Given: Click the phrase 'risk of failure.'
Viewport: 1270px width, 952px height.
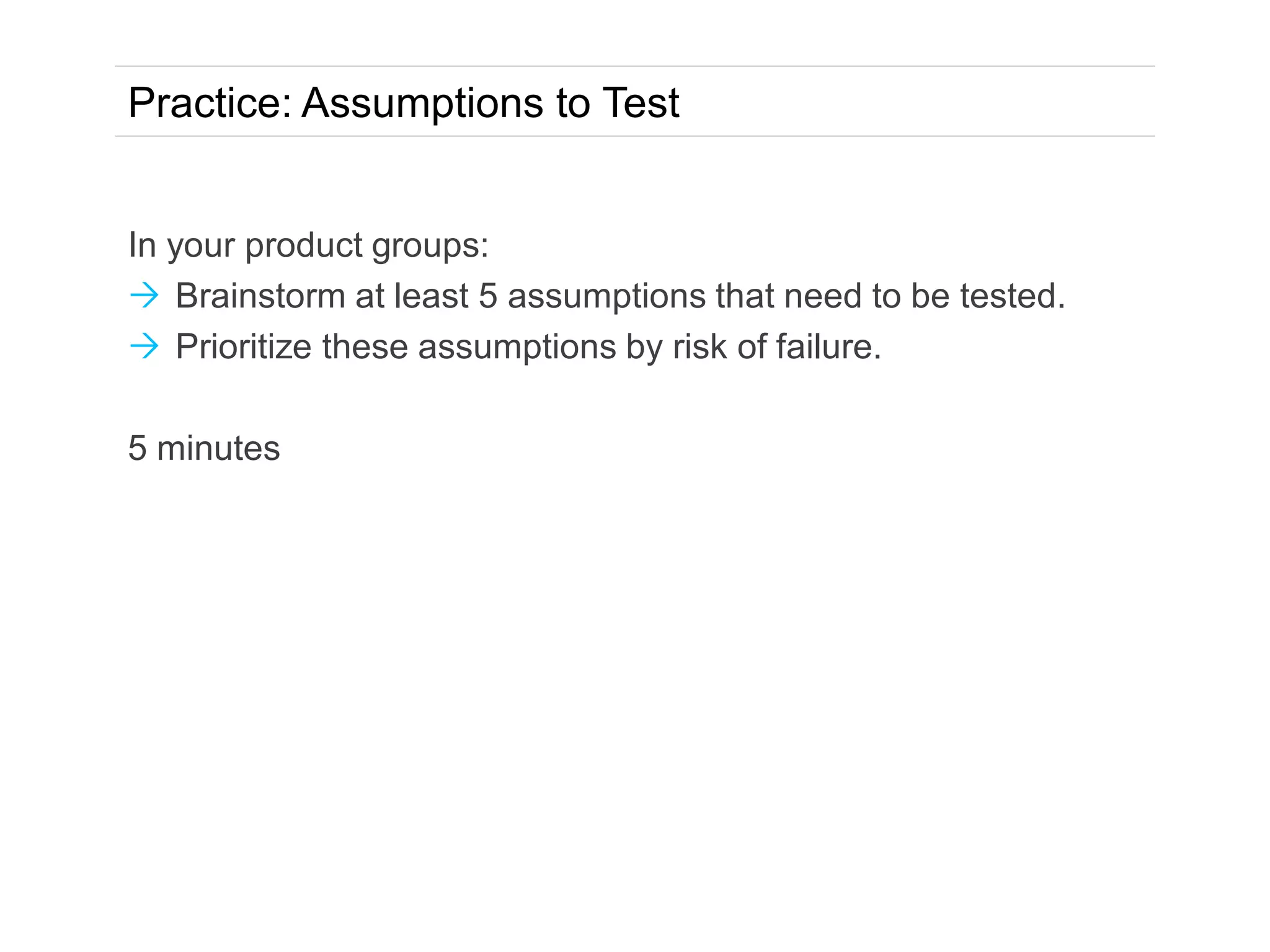Looking at the screenshot, I should [x=776, y=346].
